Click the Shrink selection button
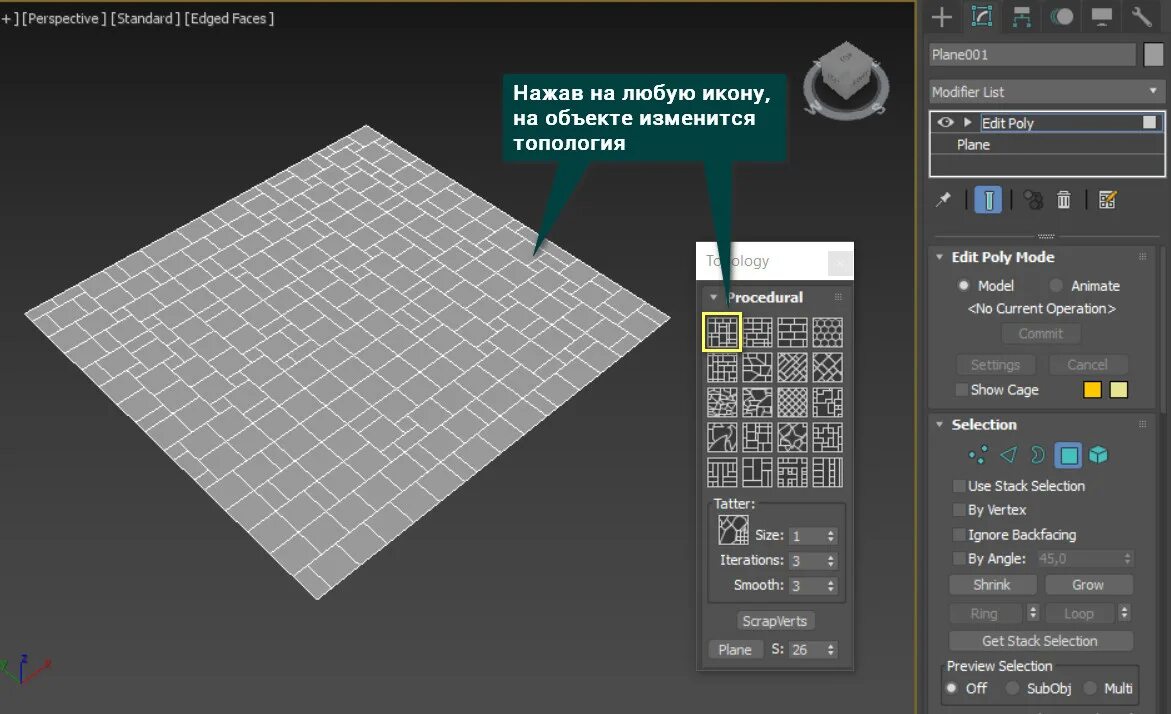 [x=992, y=585]
